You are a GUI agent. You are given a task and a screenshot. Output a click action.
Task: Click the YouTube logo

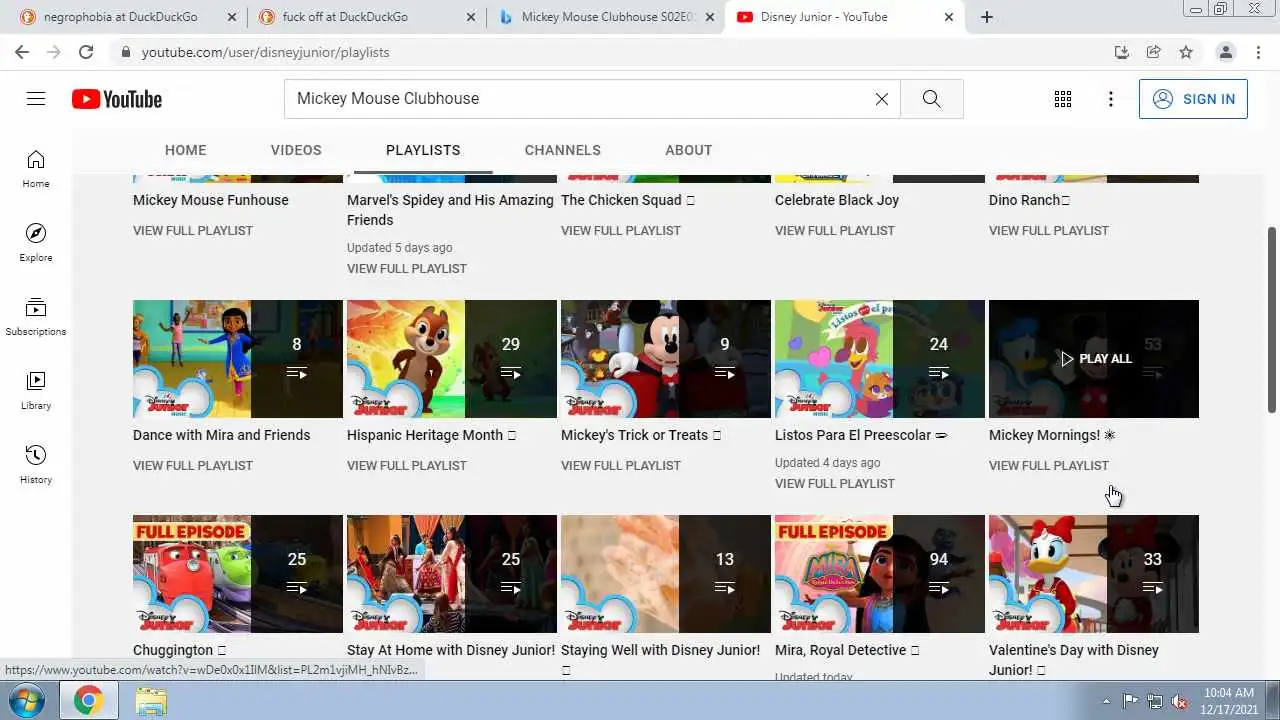[117, 99]
